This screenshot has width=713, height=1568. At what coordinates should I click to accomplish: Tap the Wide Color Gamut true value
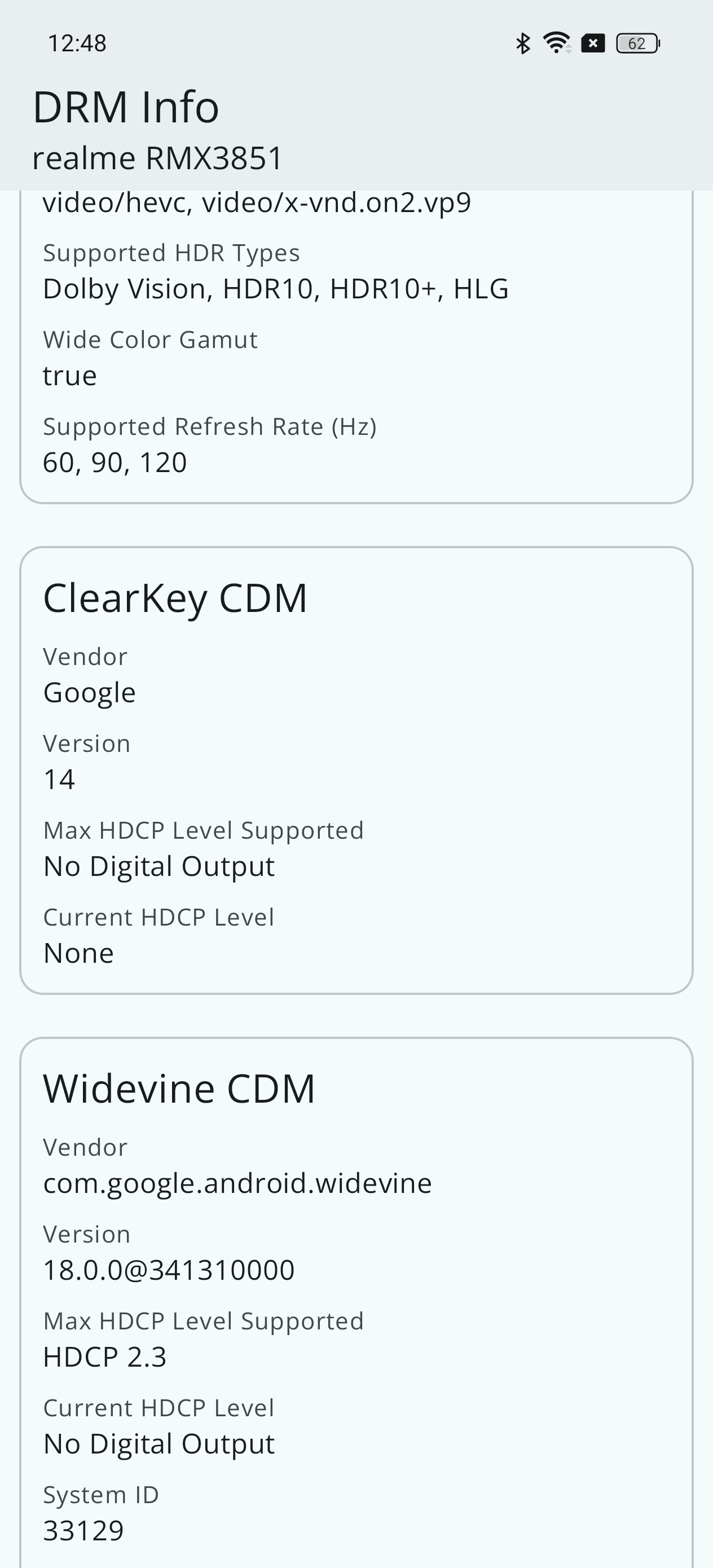coord(69,376)
